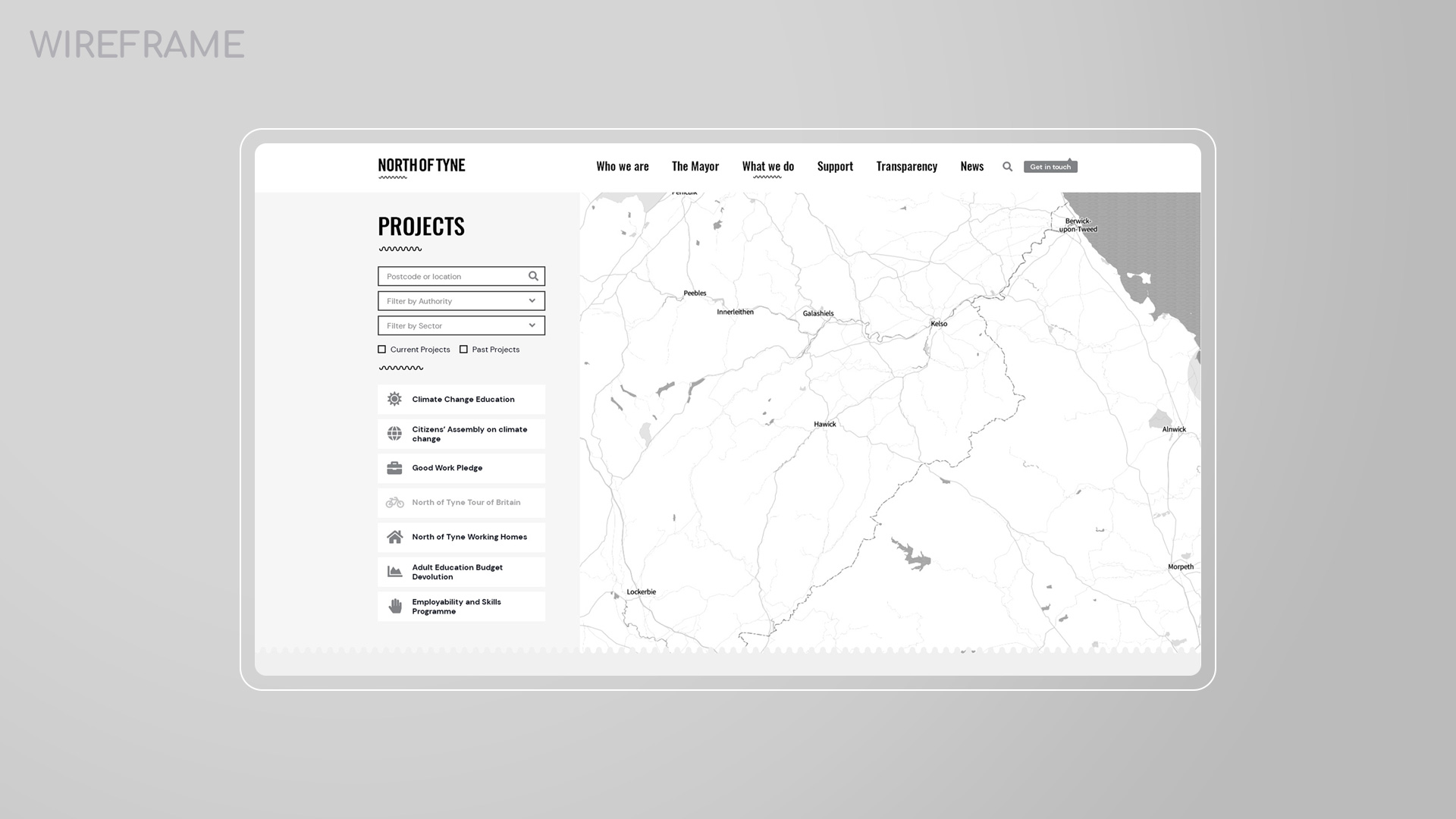Click the Berwick-upon-Tweed label on the map

pyautogui.click(x=1078, y=225)
